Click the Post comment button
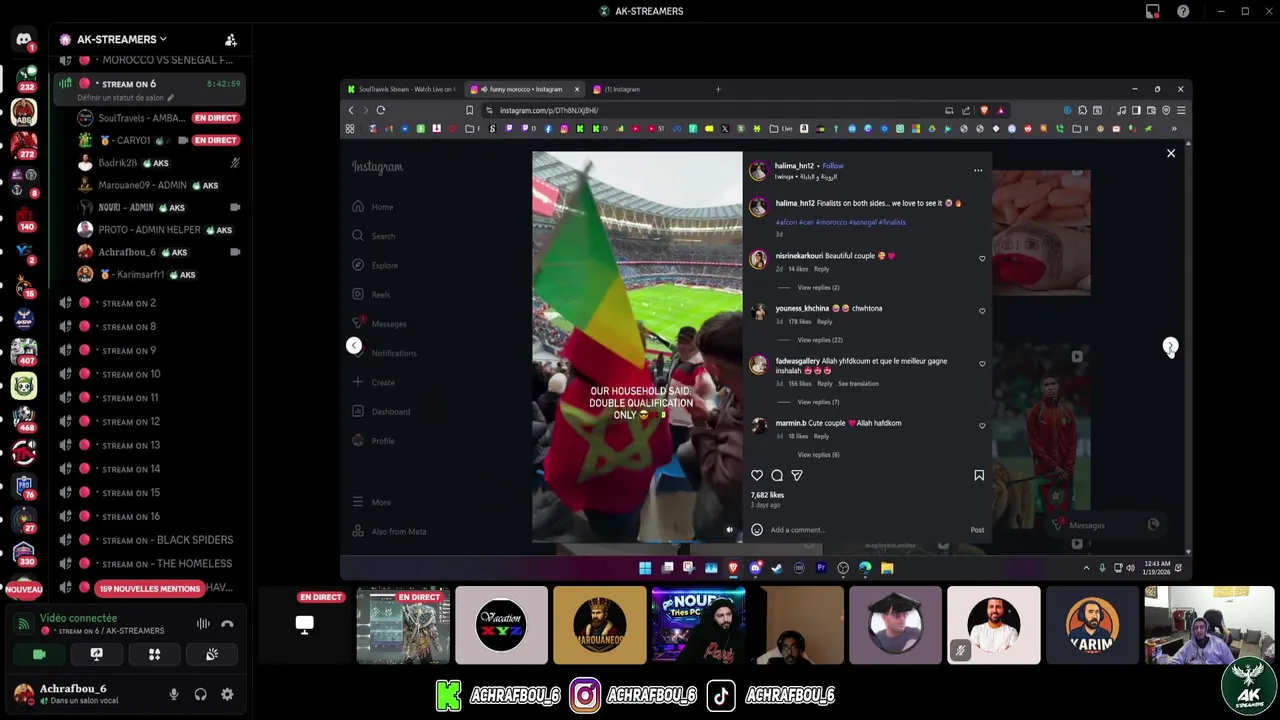The image size is (1280, 720). point(977,530)
